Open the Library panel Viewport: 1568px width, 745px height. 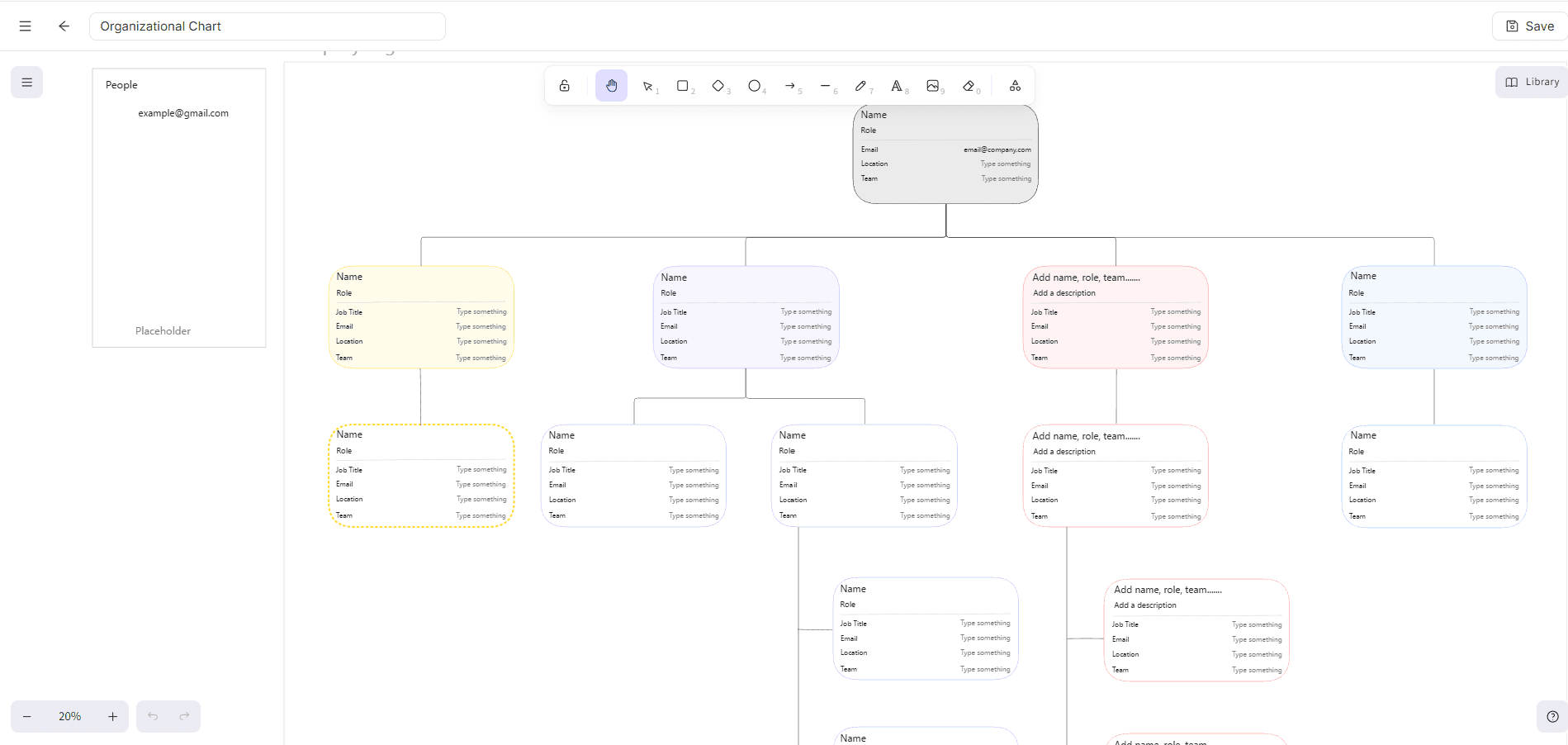pyautogui.click(x=1532, y=82)
